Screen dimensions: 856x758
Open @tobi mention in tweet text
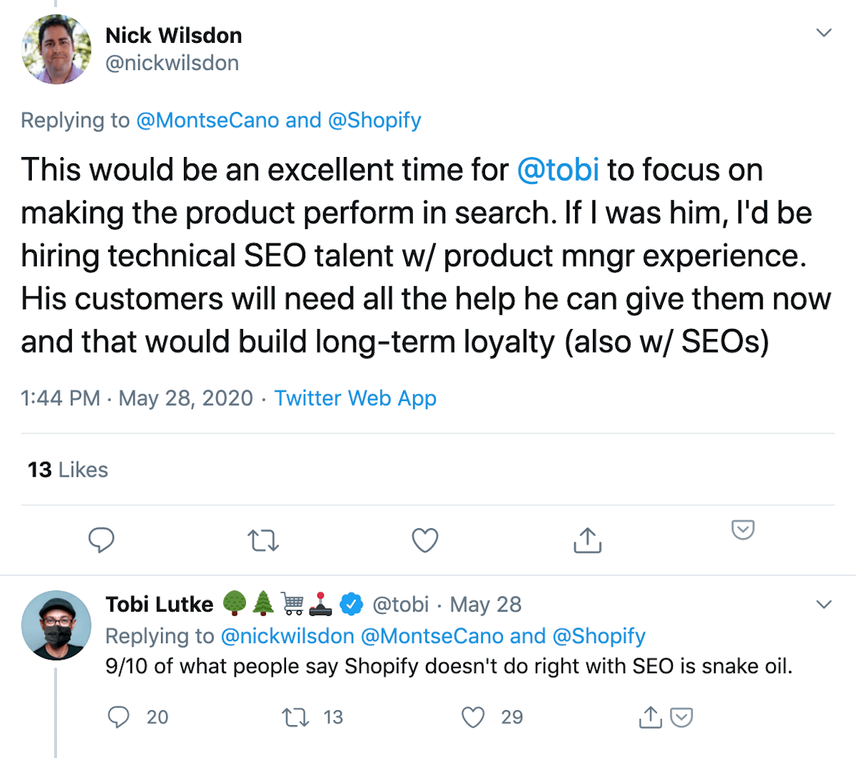click(x=558, y=169)
